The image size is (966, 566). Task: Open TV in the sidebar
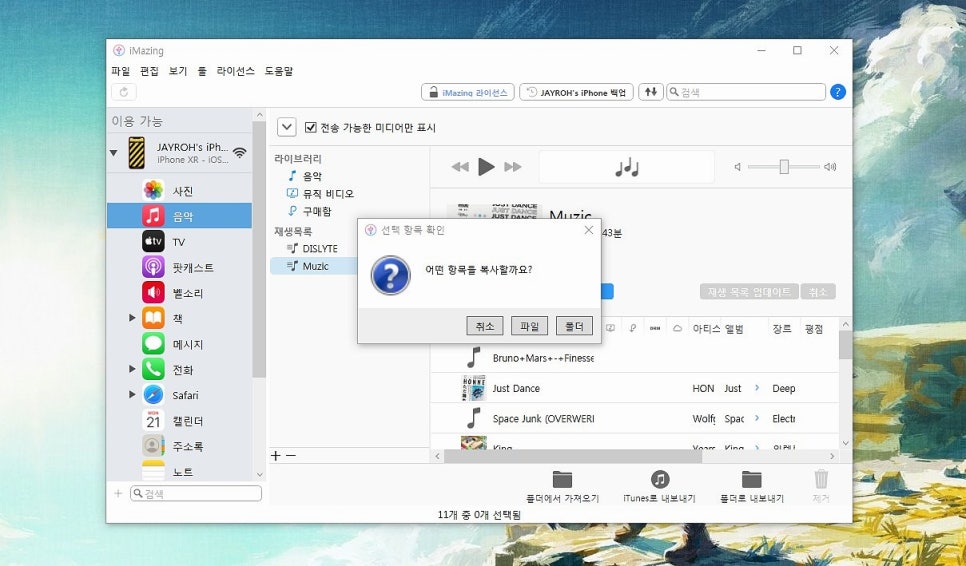coord(179,241)
